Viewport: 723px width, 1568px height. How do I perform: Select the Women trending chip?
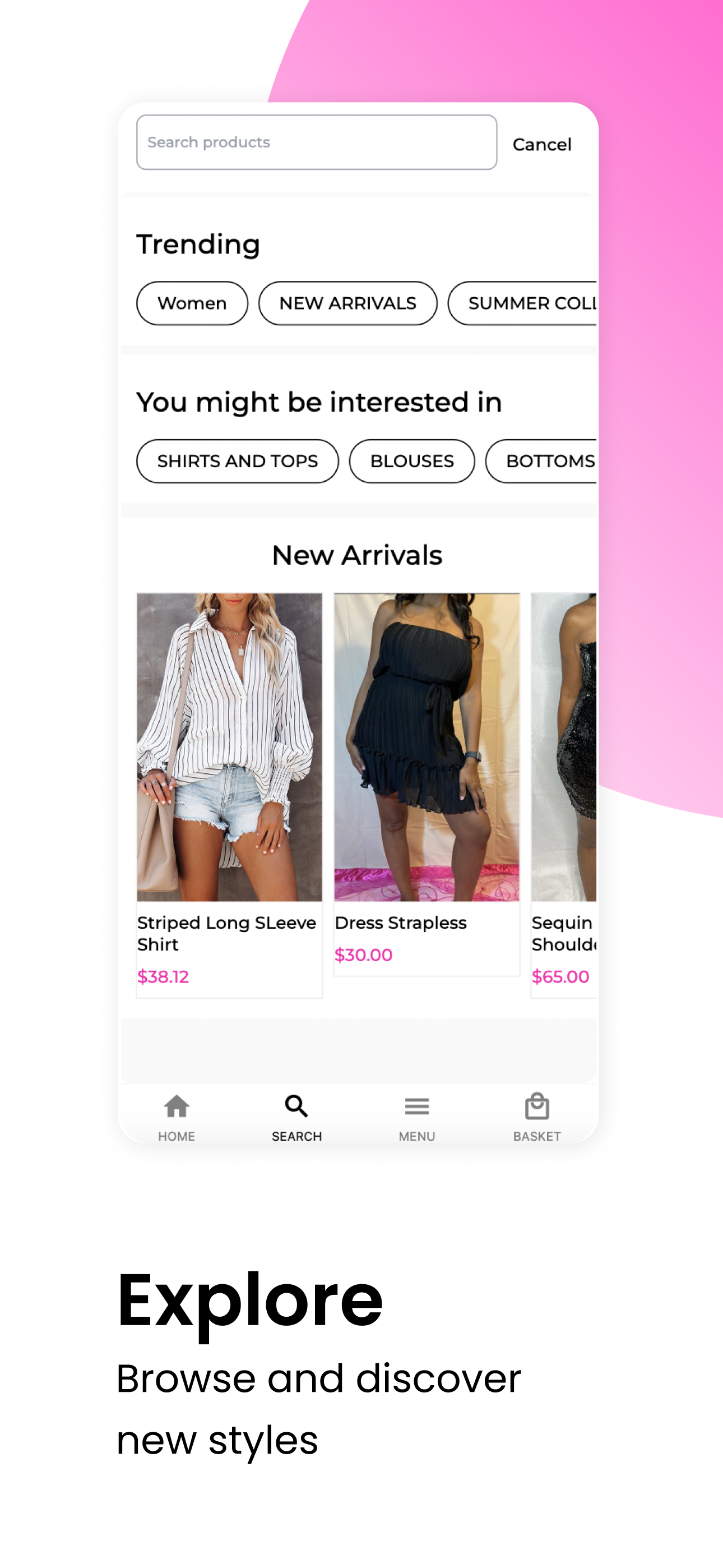(x=192, y=303)
